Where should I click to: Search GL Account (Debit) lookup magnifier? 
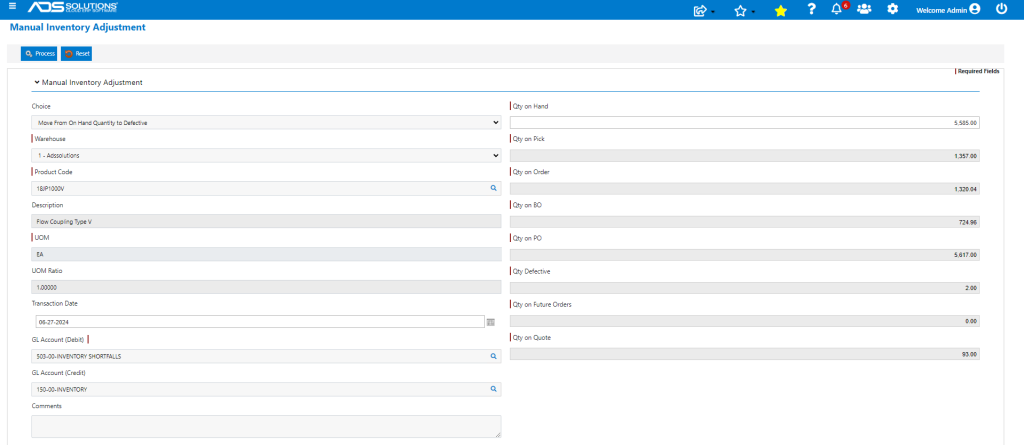[x=494, y=356]
